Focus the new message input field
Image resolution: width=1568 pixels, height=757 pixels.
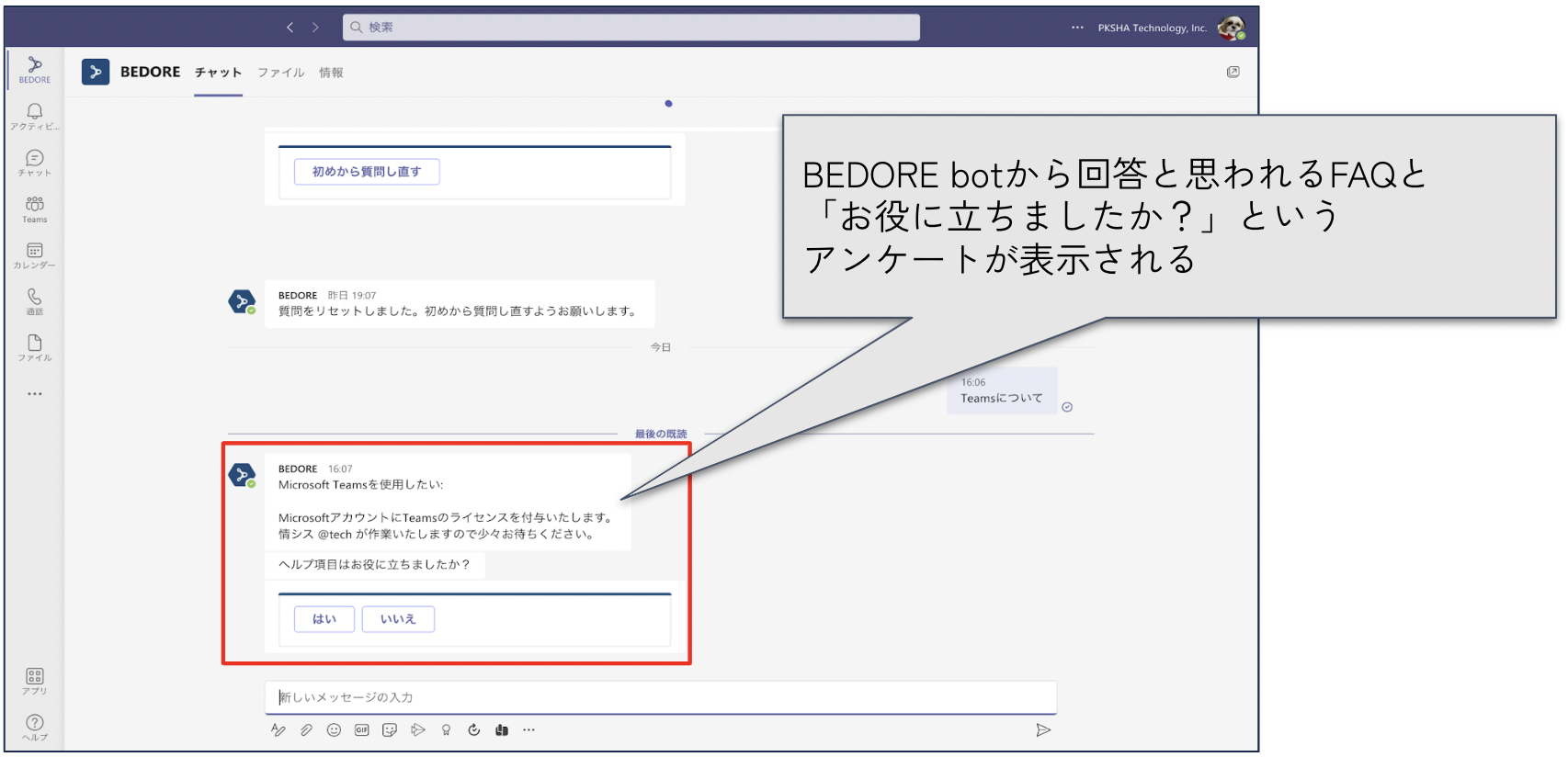[x=661, y=697]
